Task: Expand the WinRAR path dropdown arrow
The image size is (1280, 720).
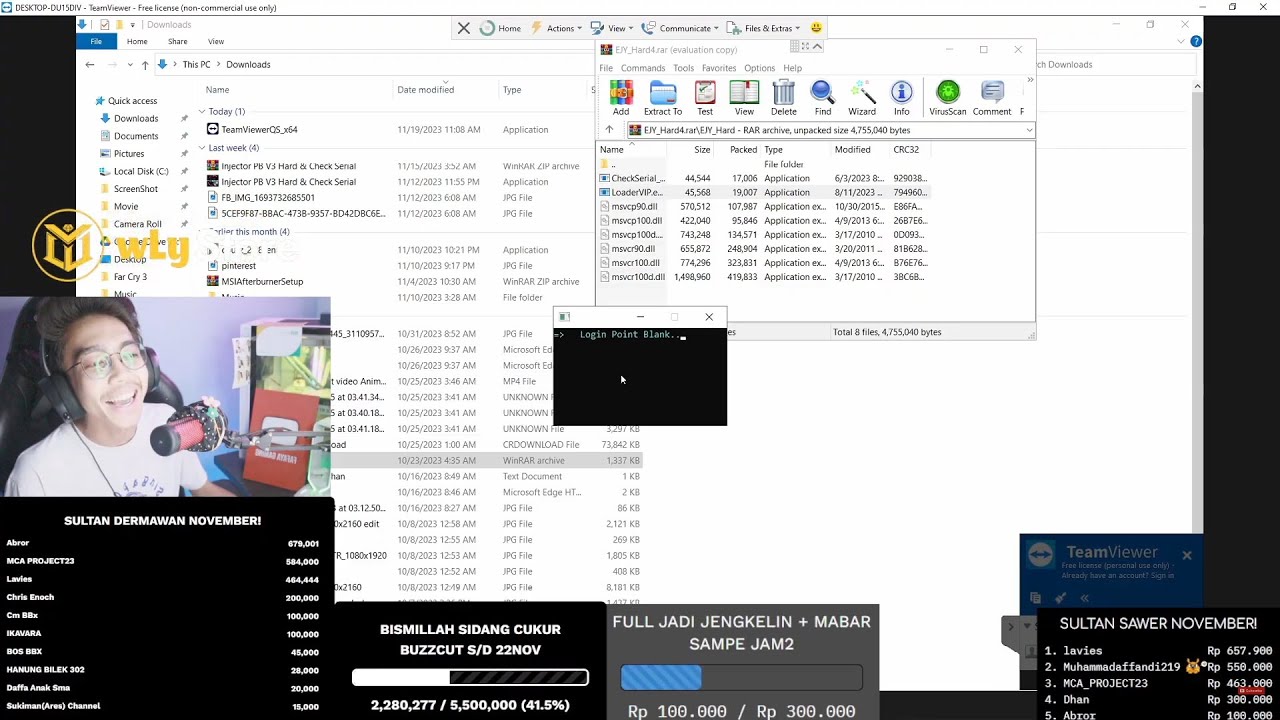Action: click(1028, 130)
